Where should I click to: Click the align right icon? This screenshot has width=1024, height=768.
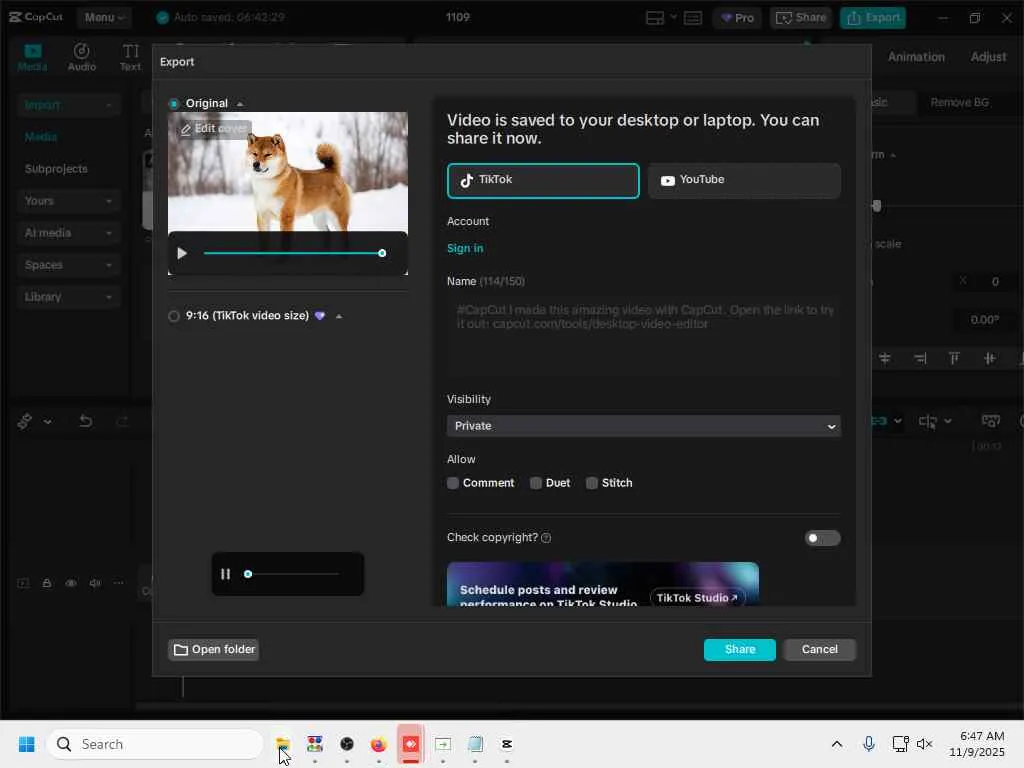point(920,359)
